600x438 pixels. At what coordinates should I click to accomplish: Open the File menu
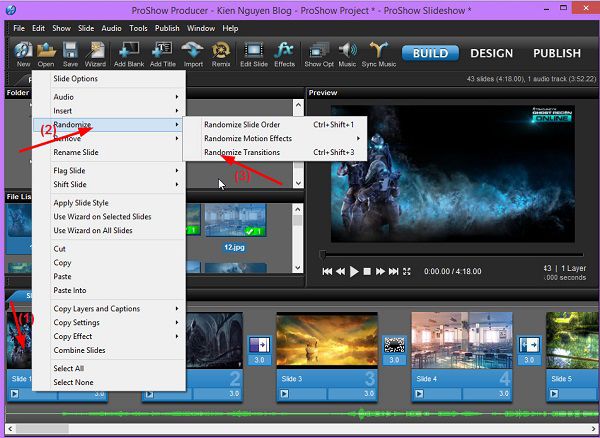coord(19,28)
